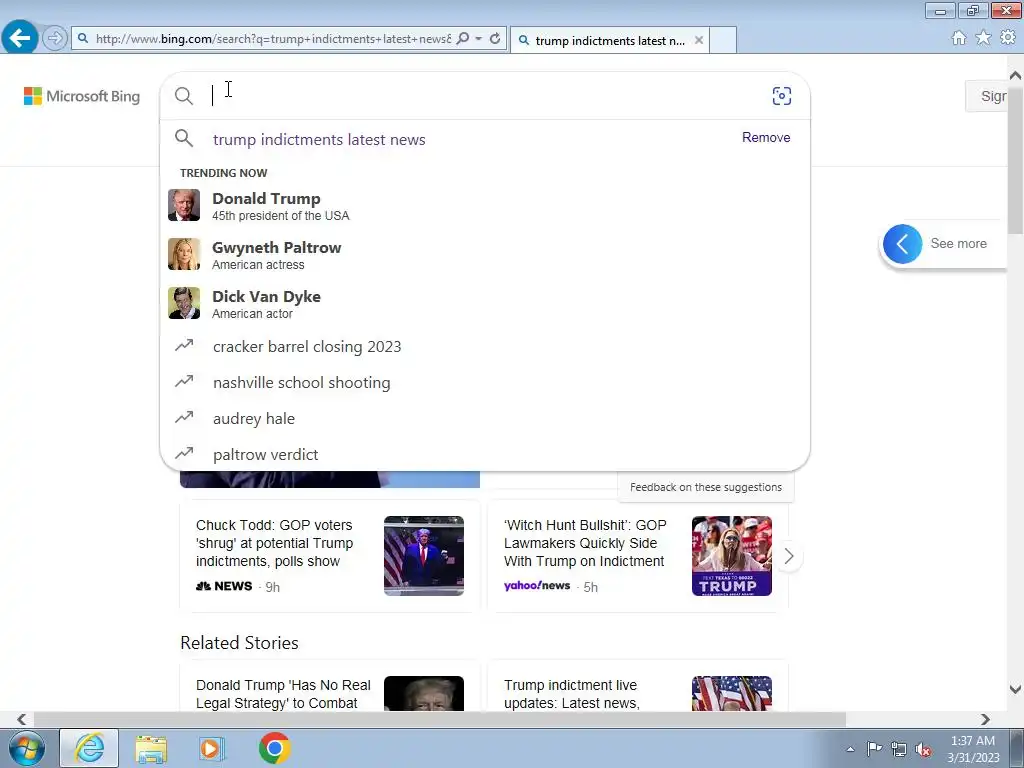1024x768 pixels.
Task: Click the Internet Explorer forward arrow button
Action: tap(55, 39)
